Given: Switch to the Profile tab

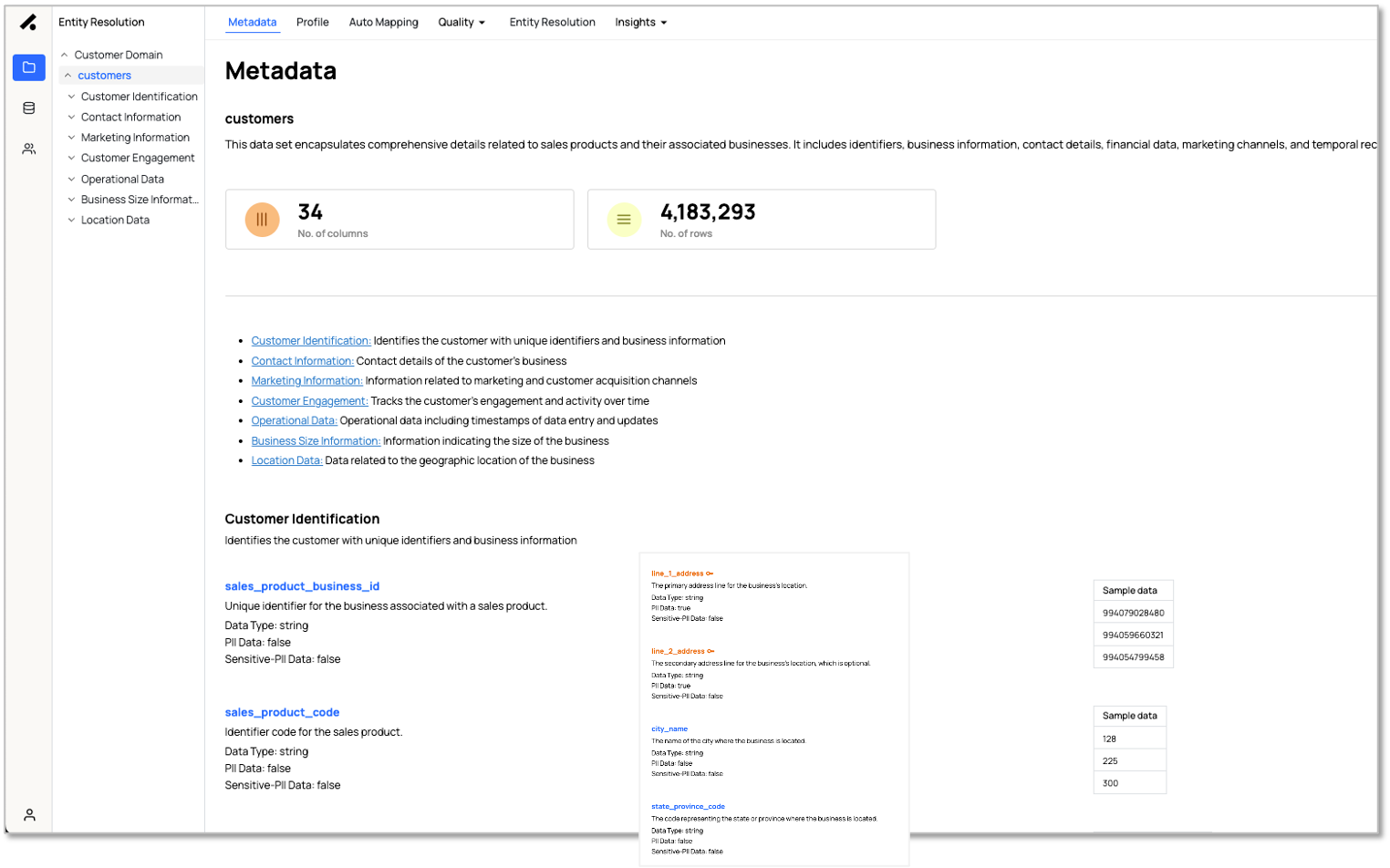Looking at the screenshot, I should pos(312,22).
